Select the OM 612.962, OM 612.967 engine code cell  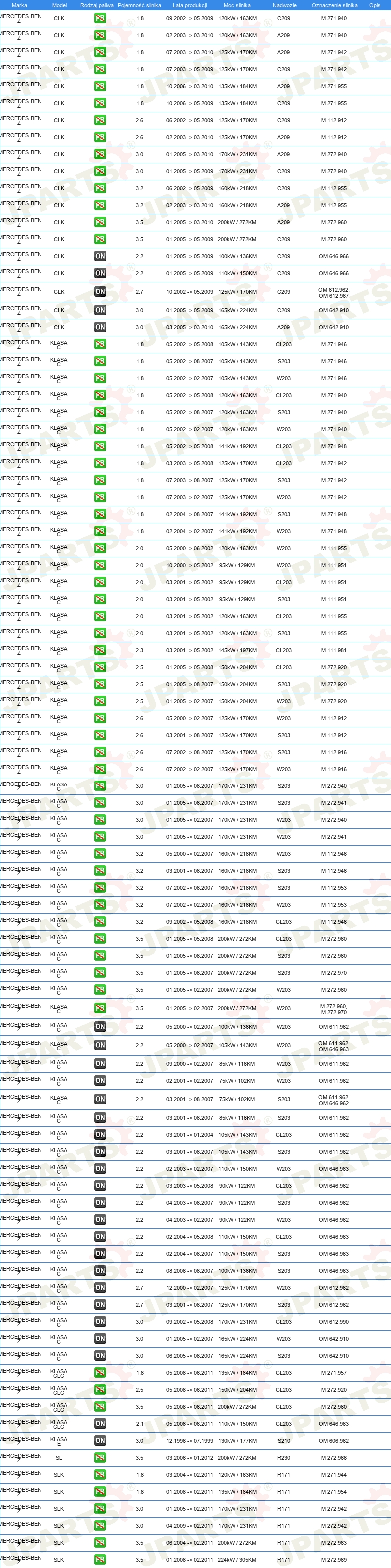[334, 293]
